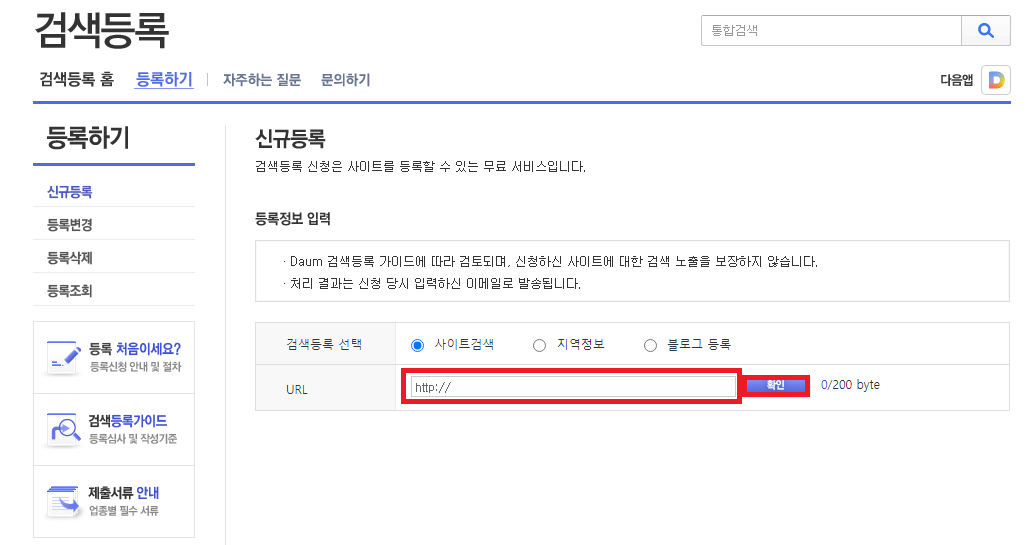This screenshot has height=545, width=1030.
Task: Click the 확인 button next to URL
Action: click(776, 385)
